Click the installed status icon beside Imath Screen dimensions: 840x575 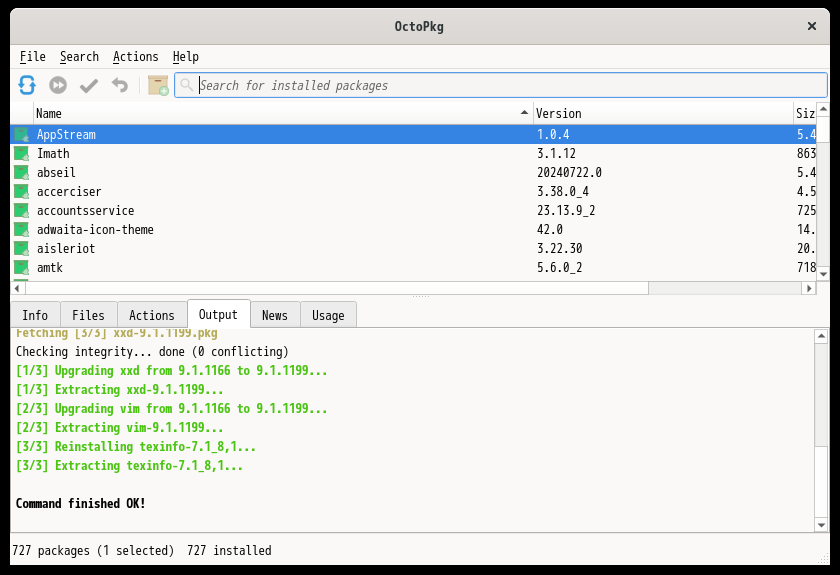21,153
